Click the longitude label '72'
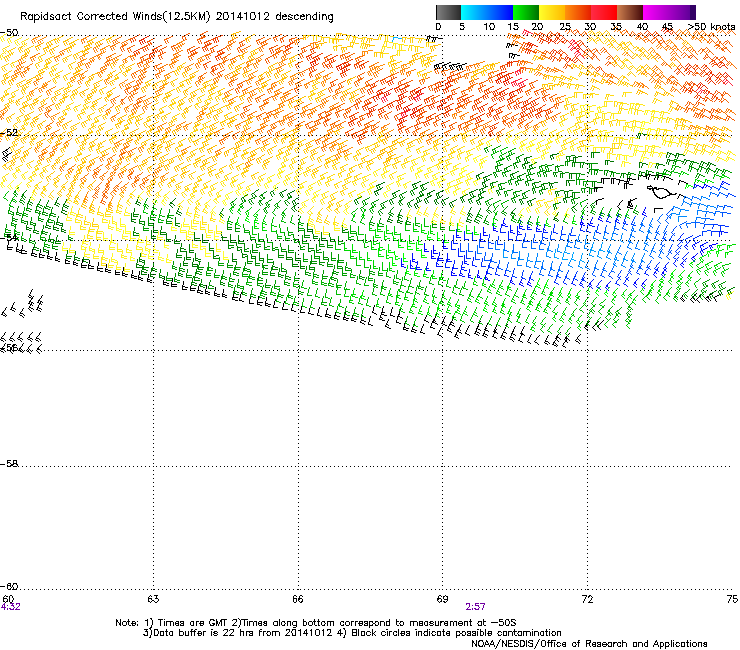 pyautogui.click(x=587, y=599)
